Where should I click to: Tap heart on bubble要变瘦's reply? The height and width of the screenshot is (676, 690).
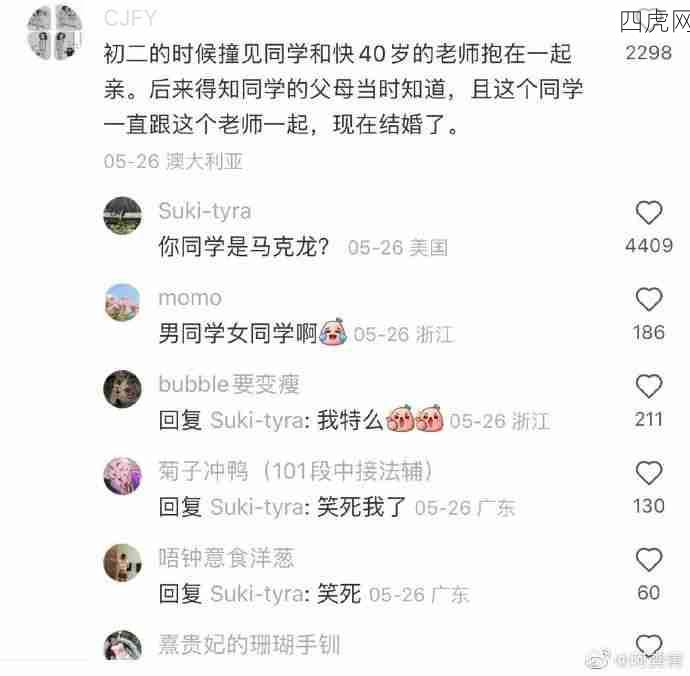click(x=649, y=386)
